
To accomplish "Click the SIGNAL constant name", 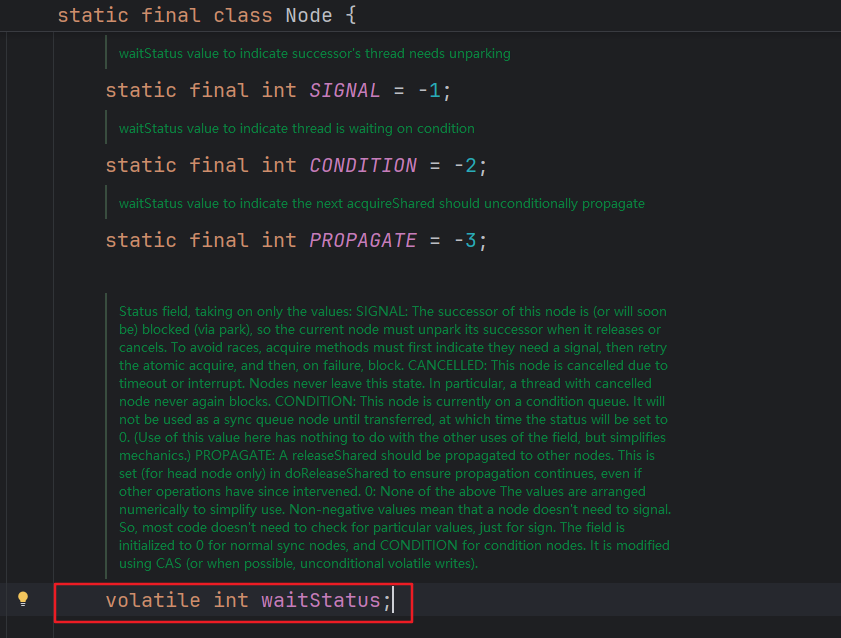I will click(x=345, y=90).
